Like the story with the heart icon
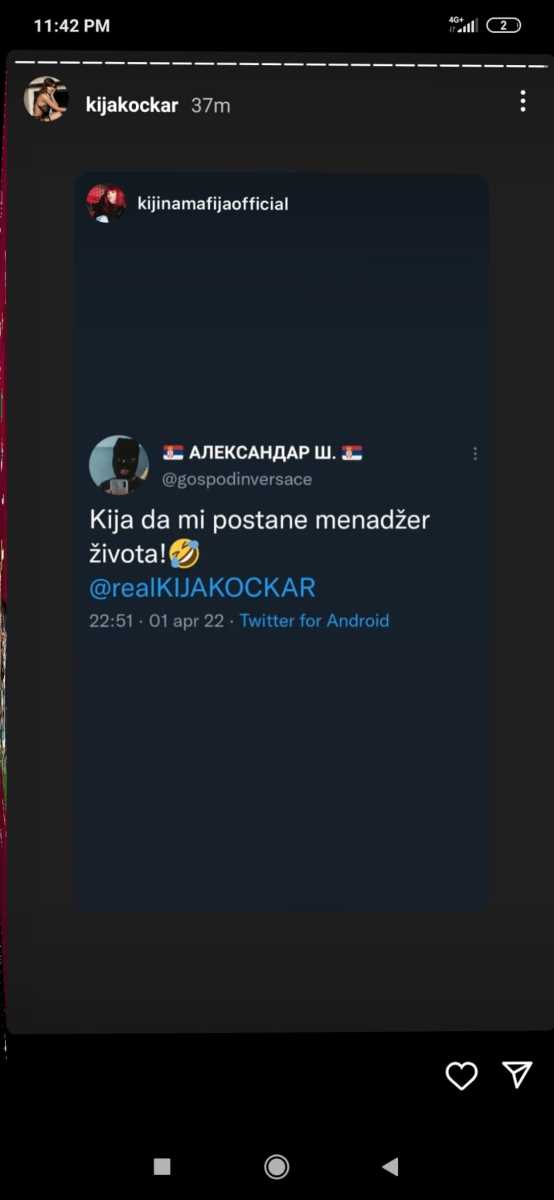 (x=461, y=1075)
